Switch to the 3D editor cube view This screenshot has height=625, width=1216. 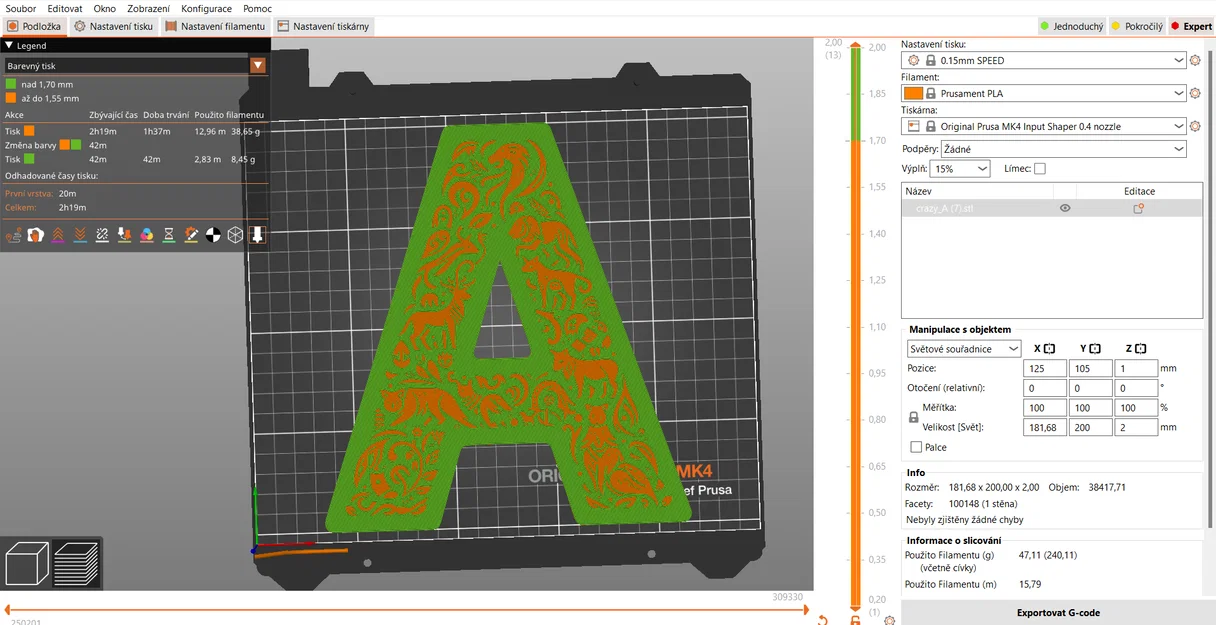click(x=26, y=564)
